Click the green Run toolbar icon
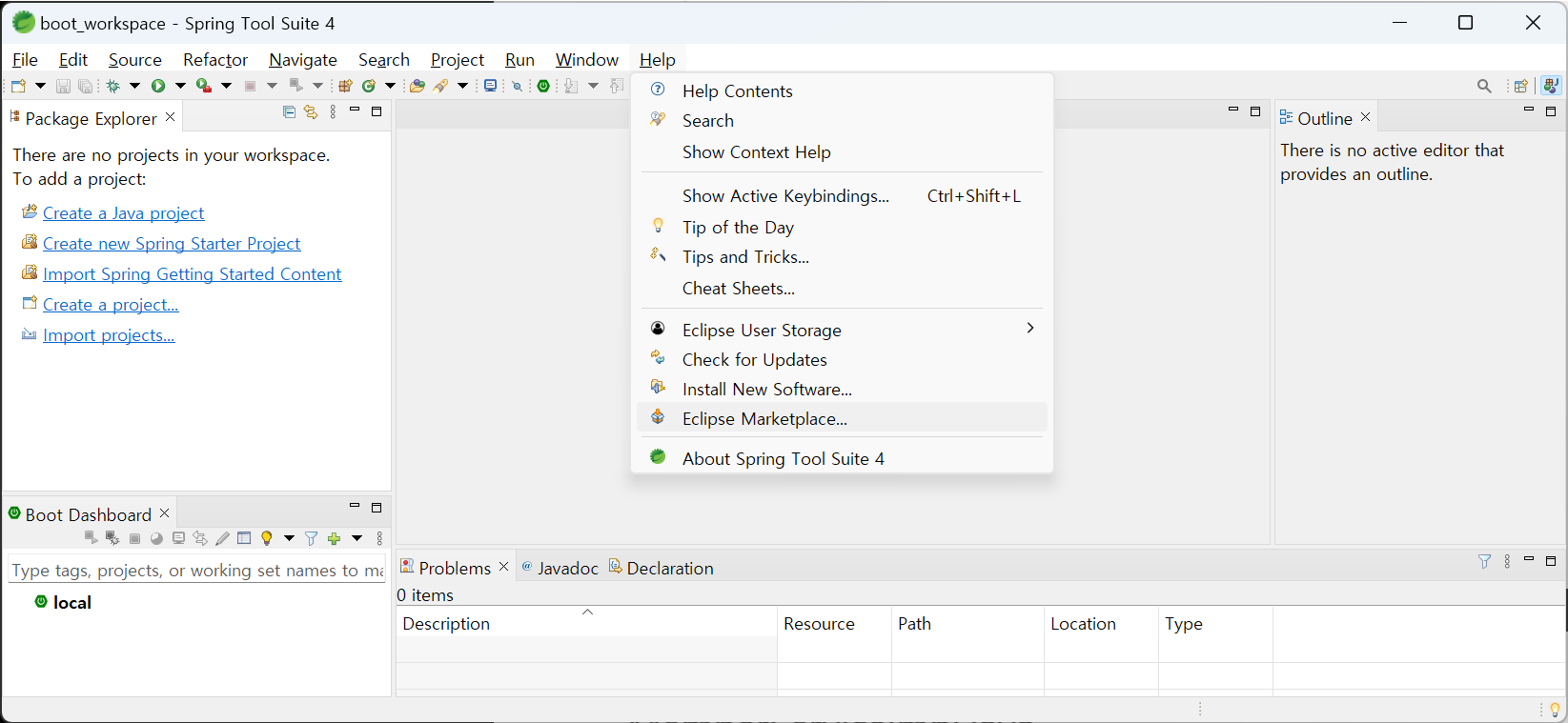This screenshot has height=723, width=1568. coord(157,86)
